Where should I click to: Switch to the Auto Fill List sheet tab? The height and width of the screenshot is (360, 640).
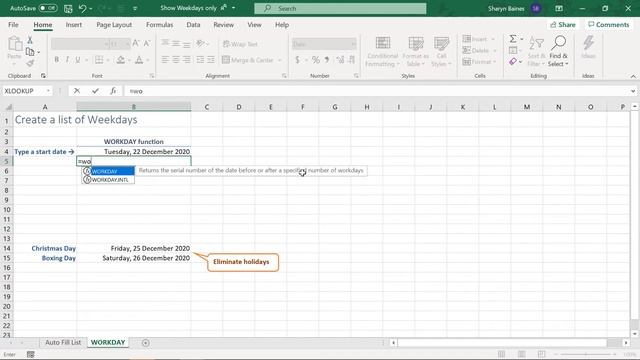(63, 342)
